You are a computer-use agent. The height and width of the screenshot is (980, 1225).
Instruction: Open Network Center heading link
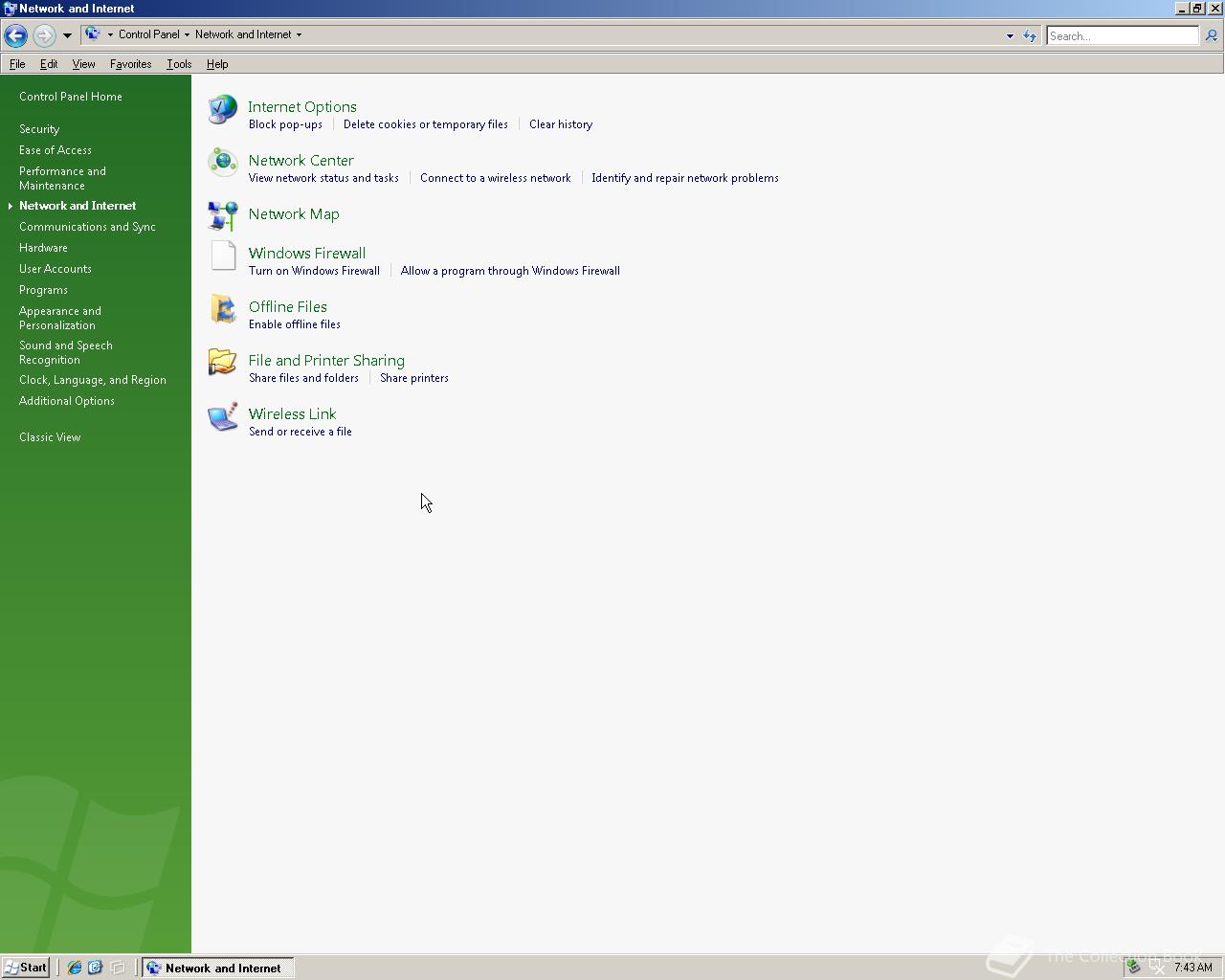click(x=301, y=161)
